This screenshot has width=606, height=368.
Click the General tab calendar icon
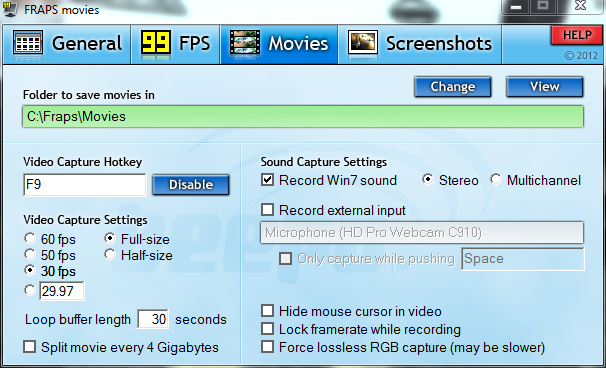28,43
